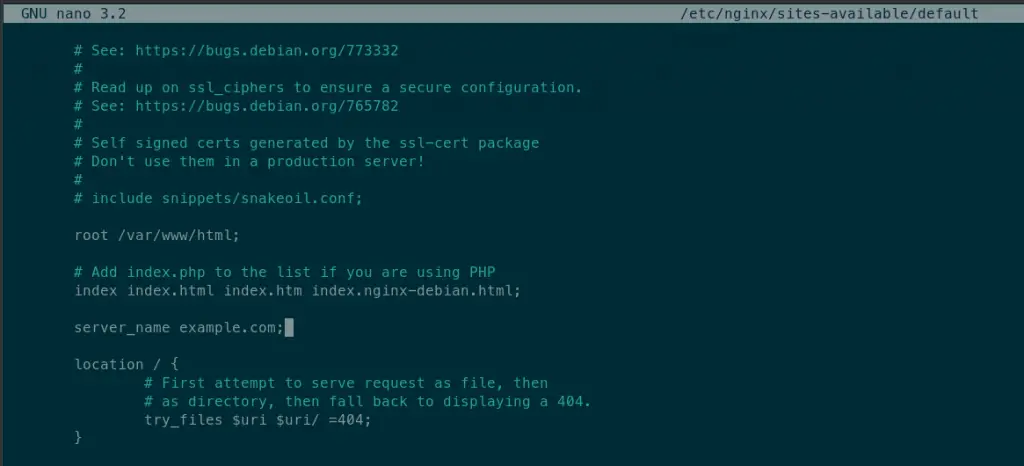The image size is (1024, 466).
Task: Click the bugs.debian.org/765782 URL
Action: click(266, 106)
